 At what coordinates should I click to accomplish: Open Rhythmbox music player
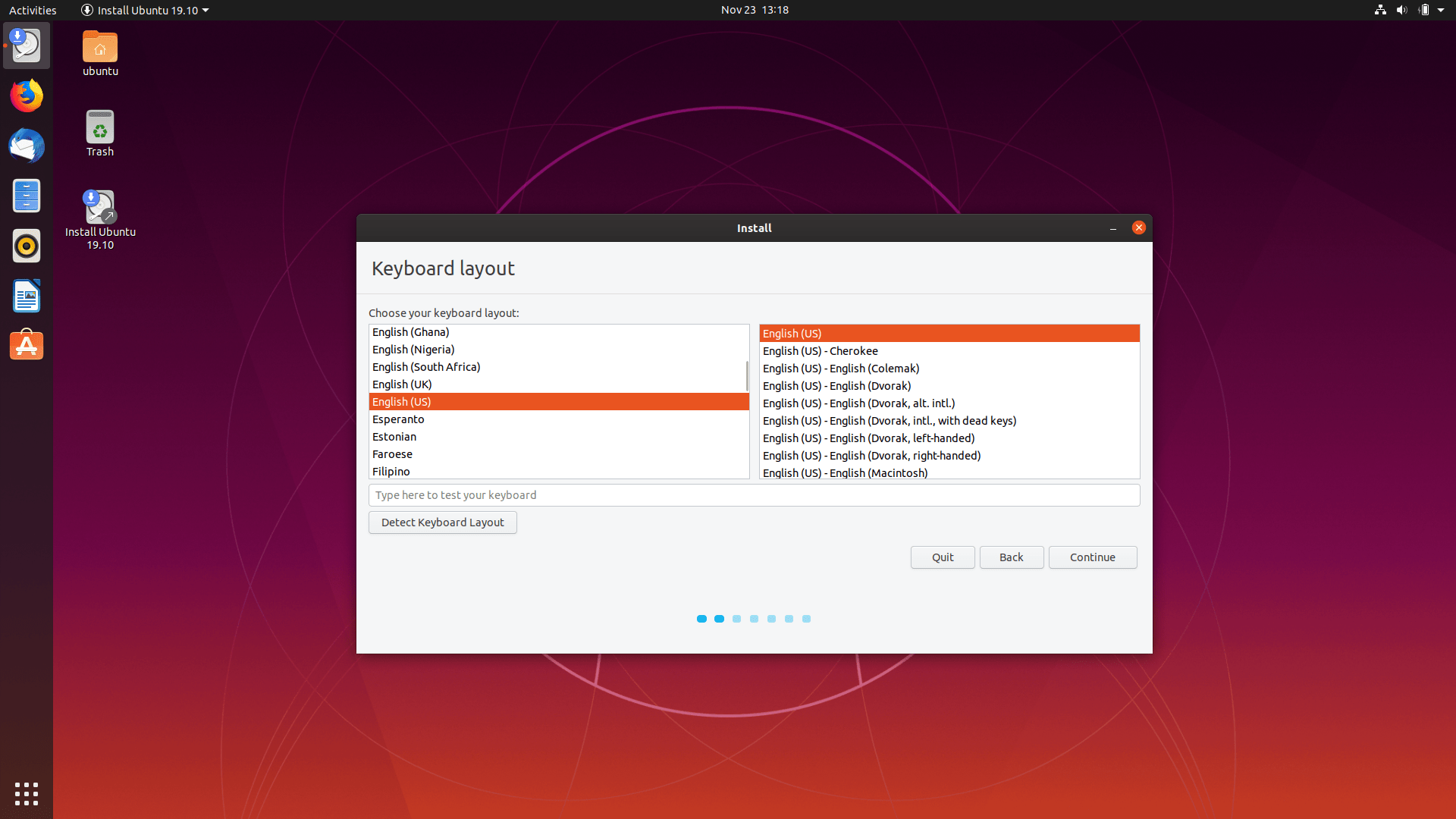coord(27,246)
